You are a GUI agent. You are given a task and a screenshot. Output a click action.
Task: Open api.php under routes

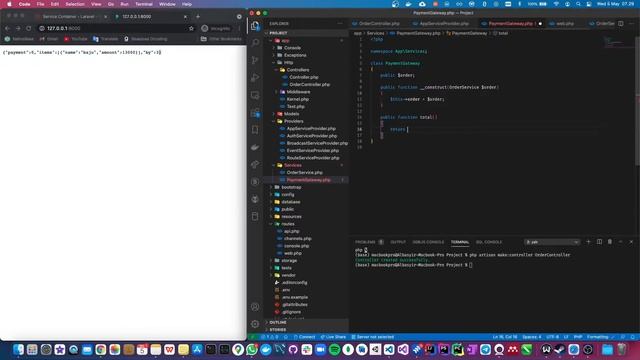tap(291, 231)
